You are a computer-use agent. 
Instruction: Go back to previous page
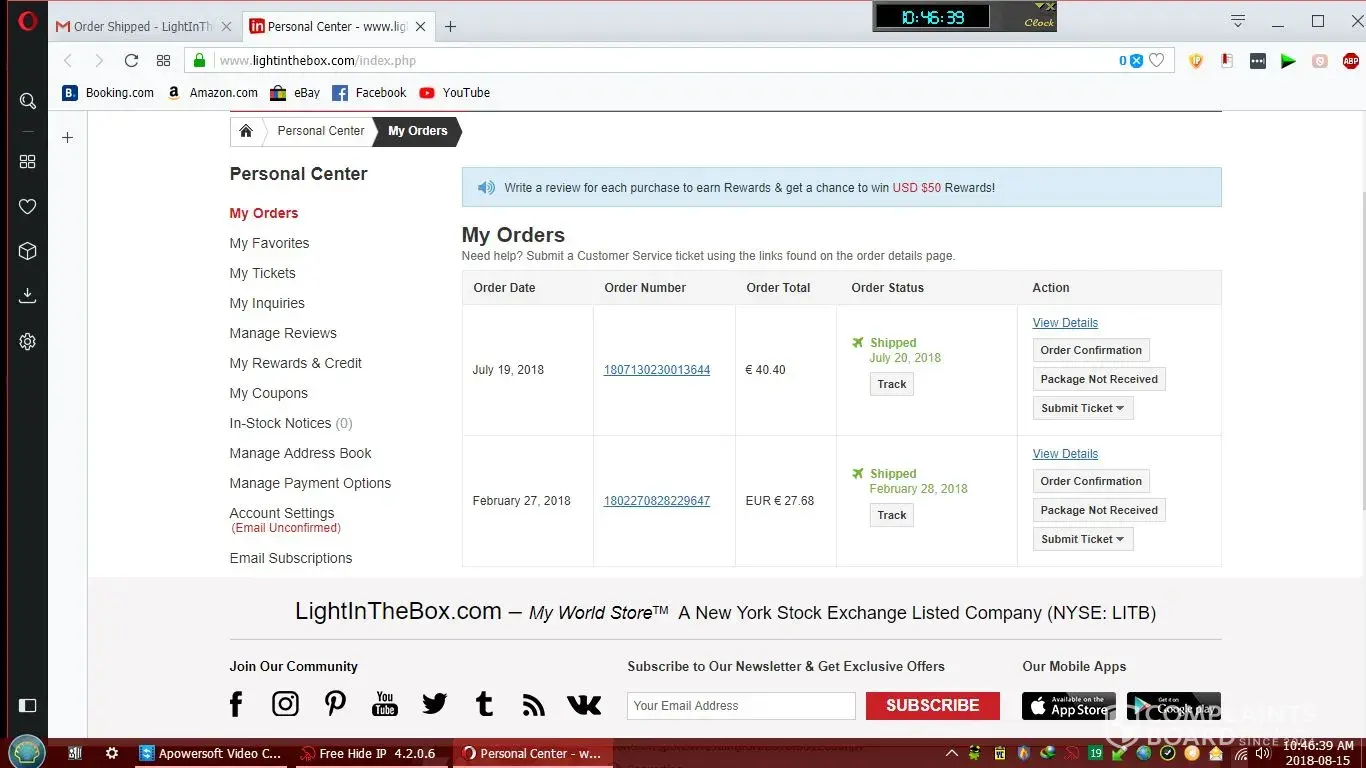coord(68,61)
